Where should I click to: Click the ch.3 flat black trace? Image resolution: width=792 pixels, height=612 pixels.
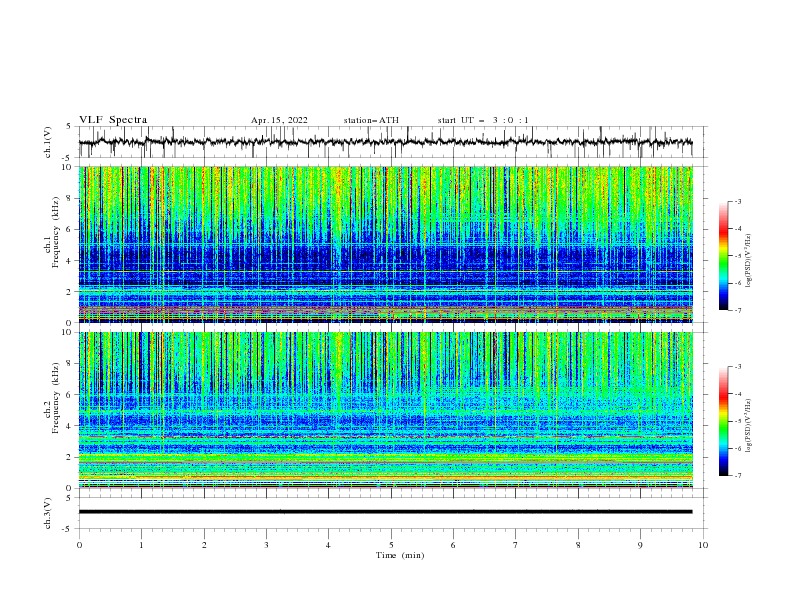(x=386, y=512)
